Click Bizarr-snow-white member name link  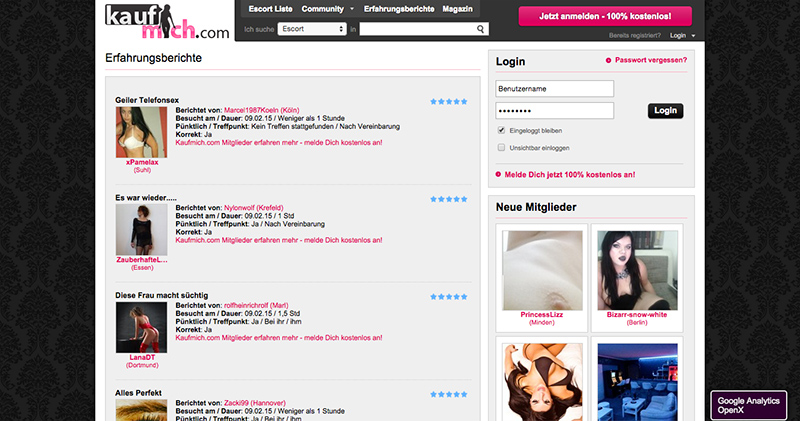637,314
